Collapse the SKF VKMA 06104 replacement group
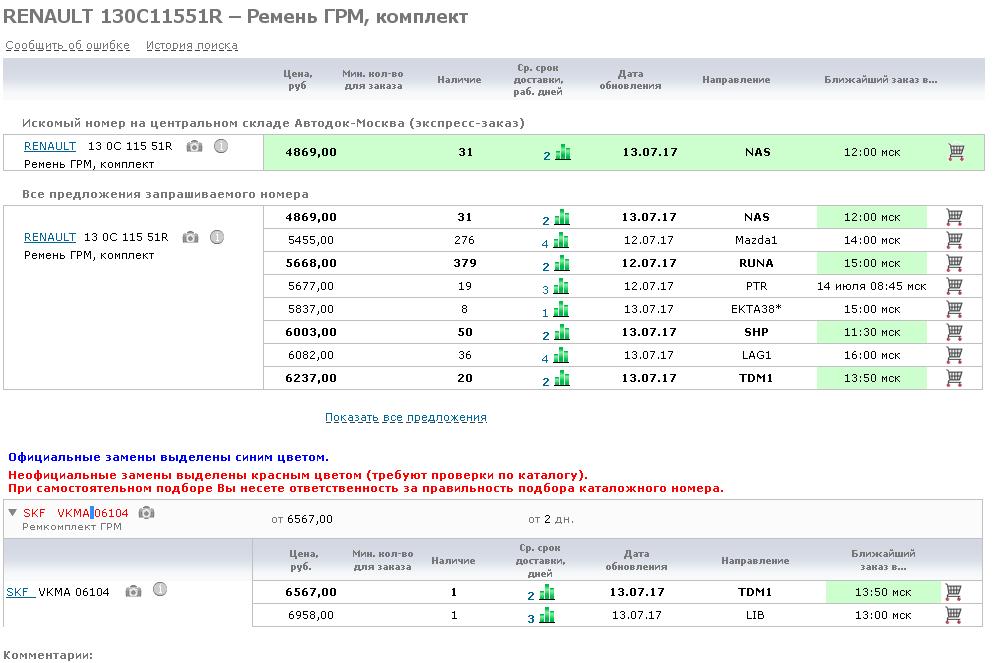996x663 pixels. coord(12,513)
